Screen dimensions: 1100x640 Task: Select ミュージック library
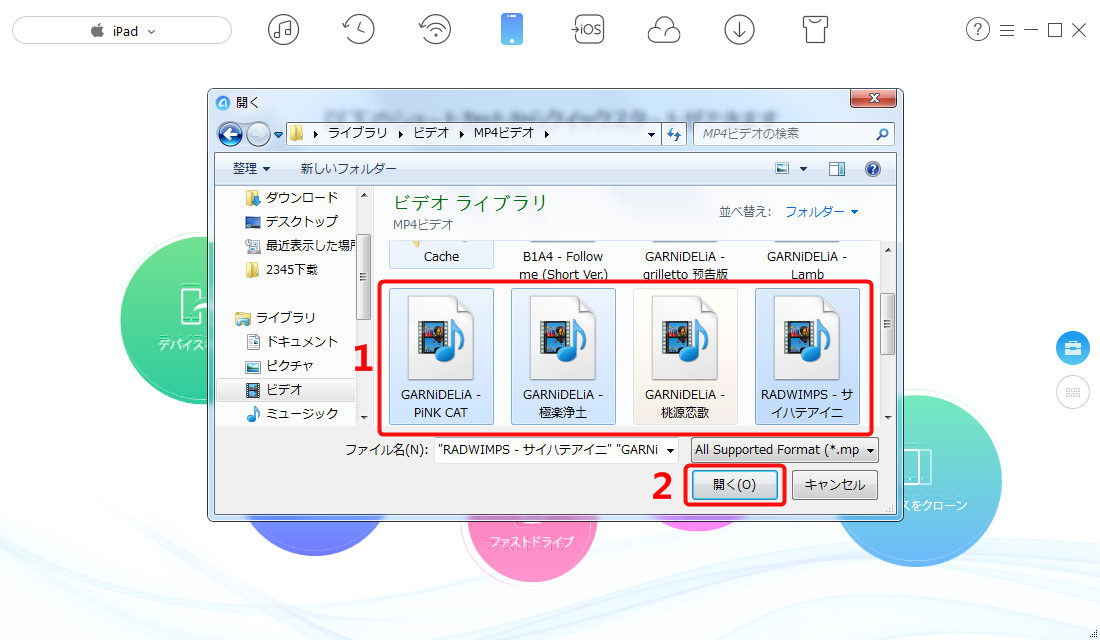point(293,414)
